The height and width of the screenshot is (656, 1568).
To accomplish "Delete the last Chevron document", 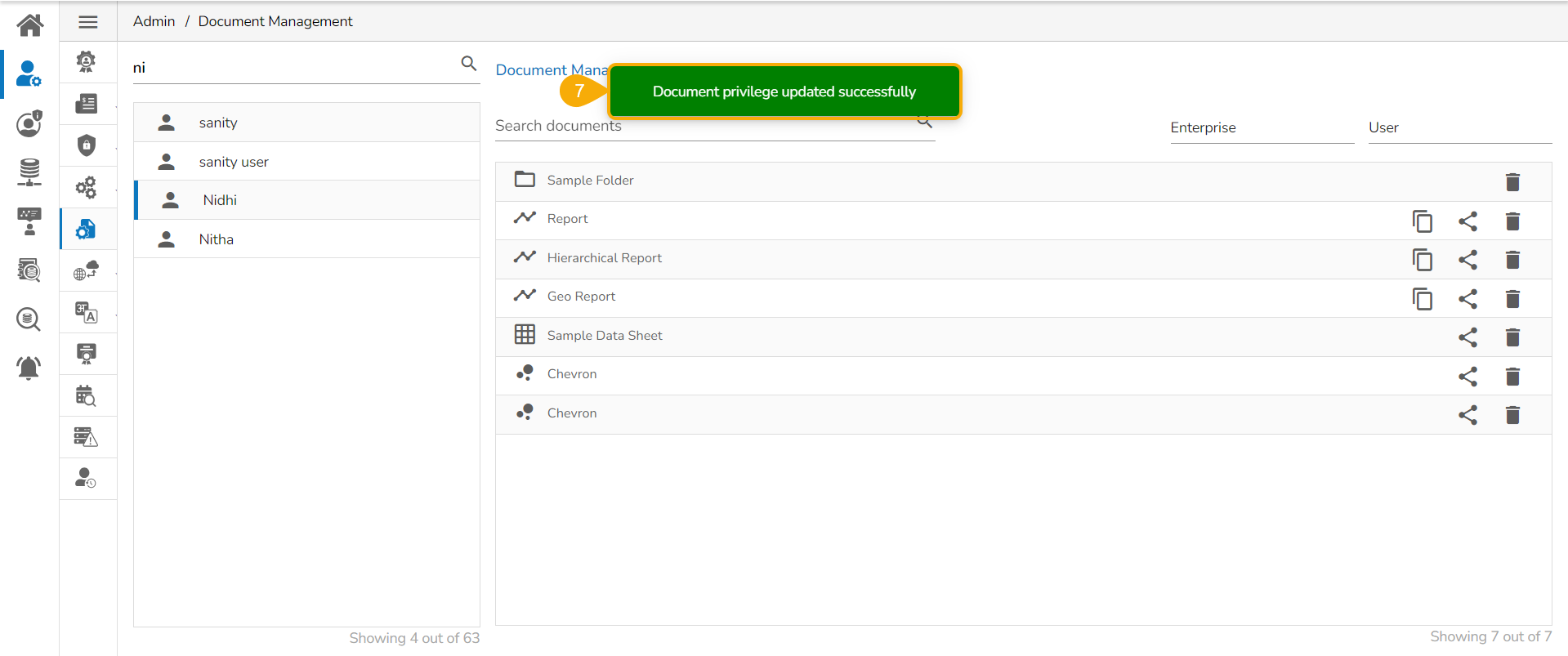I will pyautogui.click(x=1512, y=415).
